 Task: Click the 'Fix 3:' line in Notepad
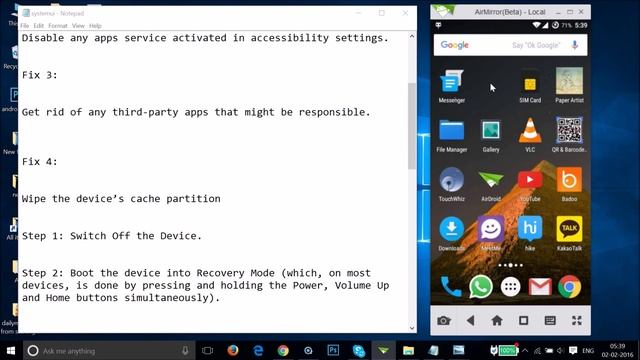click(40, 75)
